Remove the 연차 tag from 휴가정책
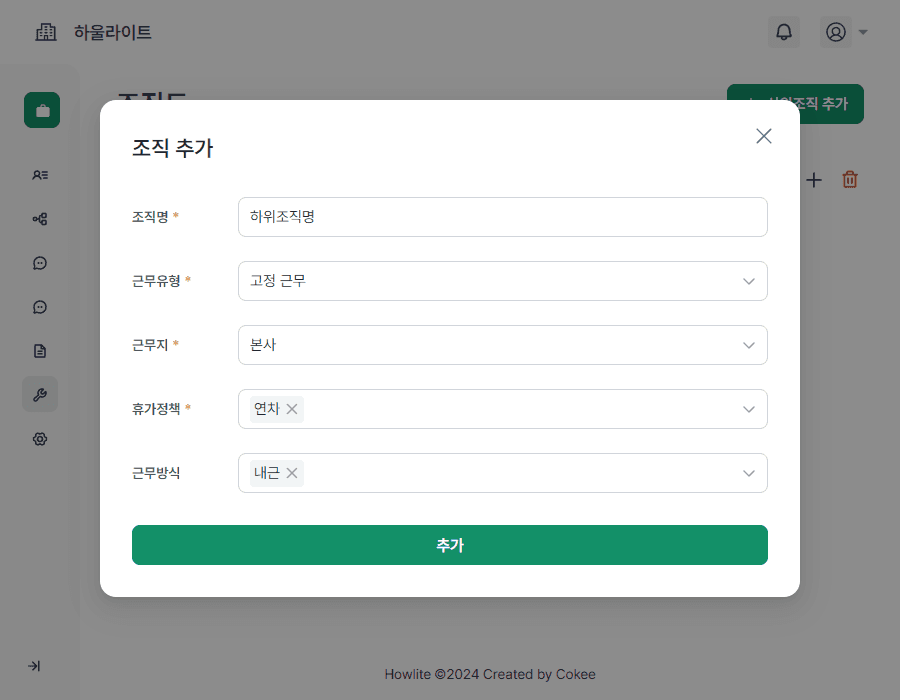900x700 pixels. click(x=292, y=409)
